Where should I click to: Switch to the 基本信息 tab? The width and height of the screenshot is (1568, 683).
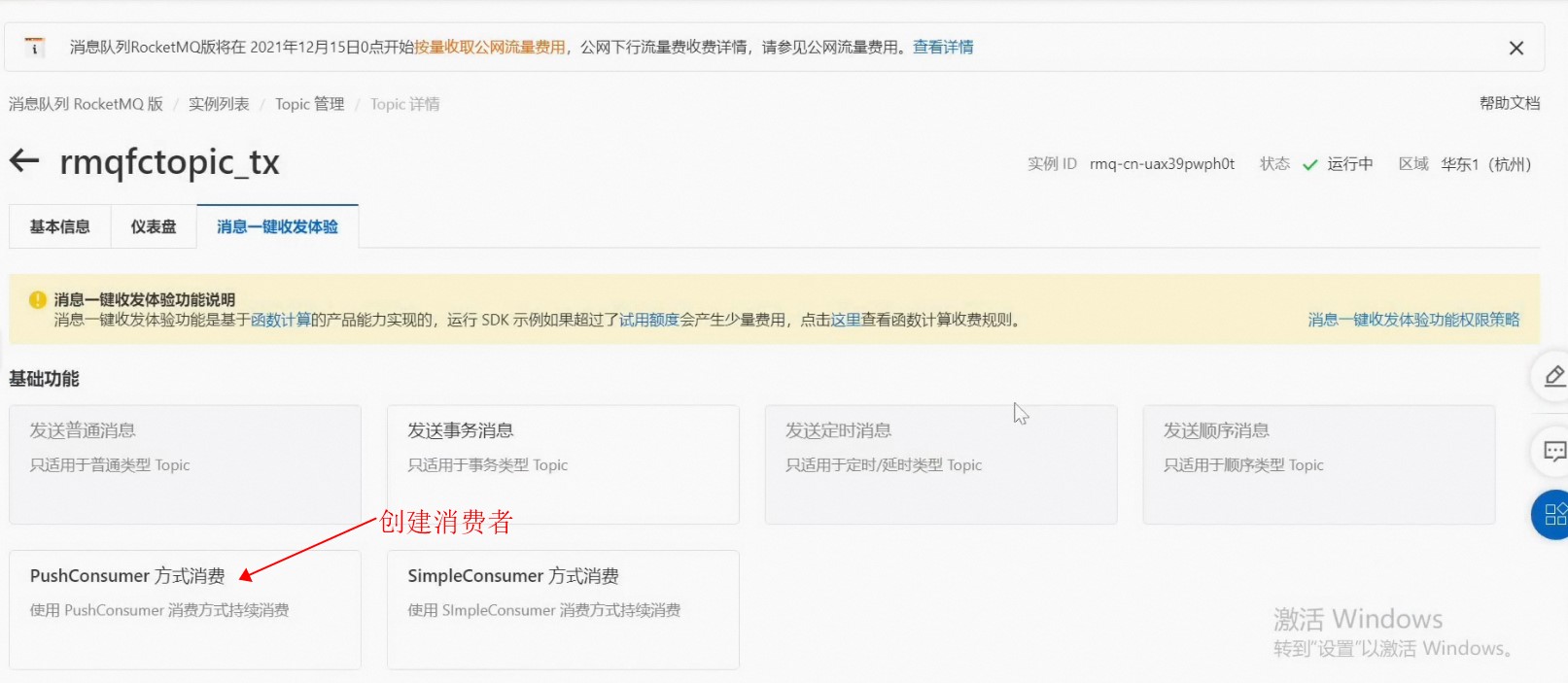59,226
